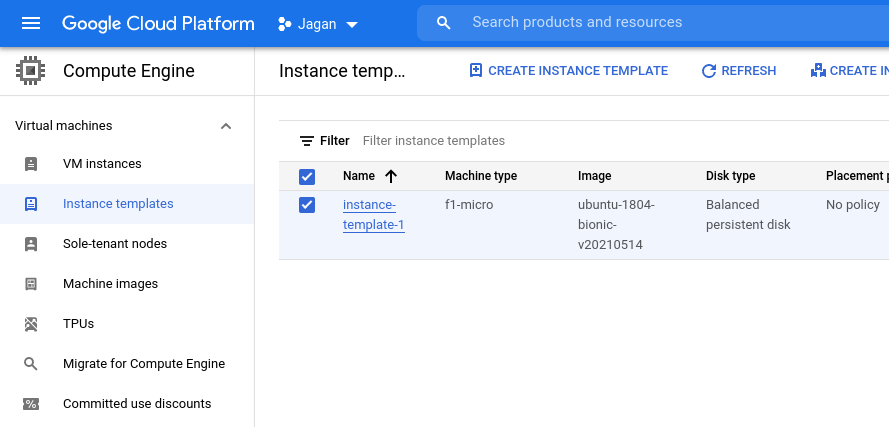Click the VM instances sidebar icon
The height and width of the screenshot is (427, 889).
[31, 164]
